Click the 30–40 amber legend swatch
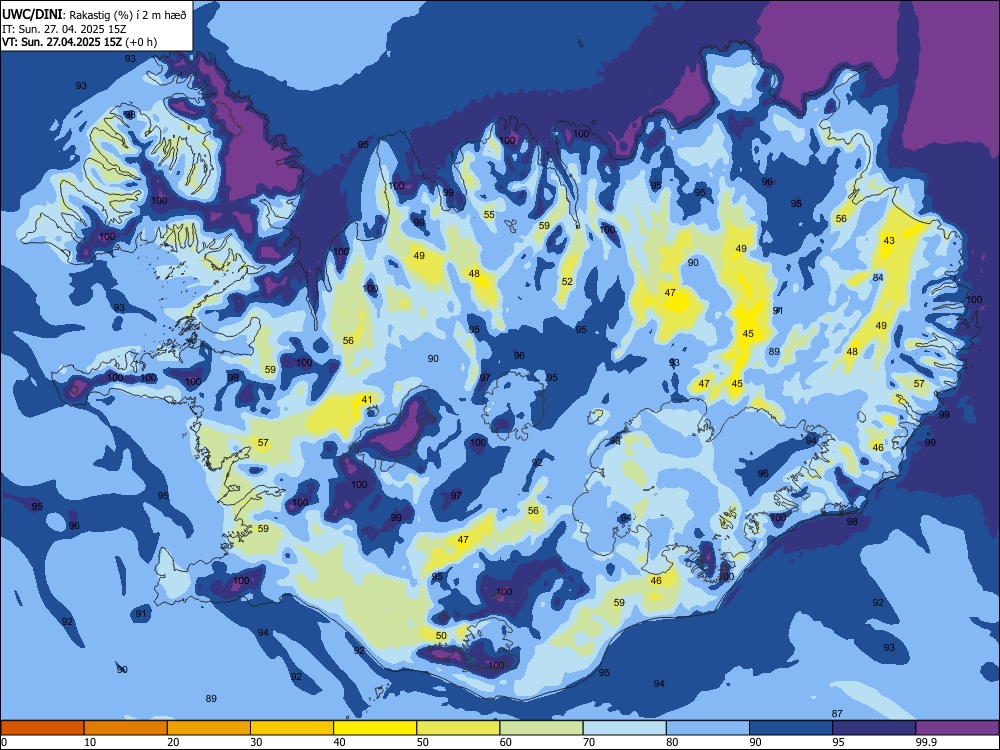The width and height of the screenshot is (1000, 750). [x=292, y=728]
